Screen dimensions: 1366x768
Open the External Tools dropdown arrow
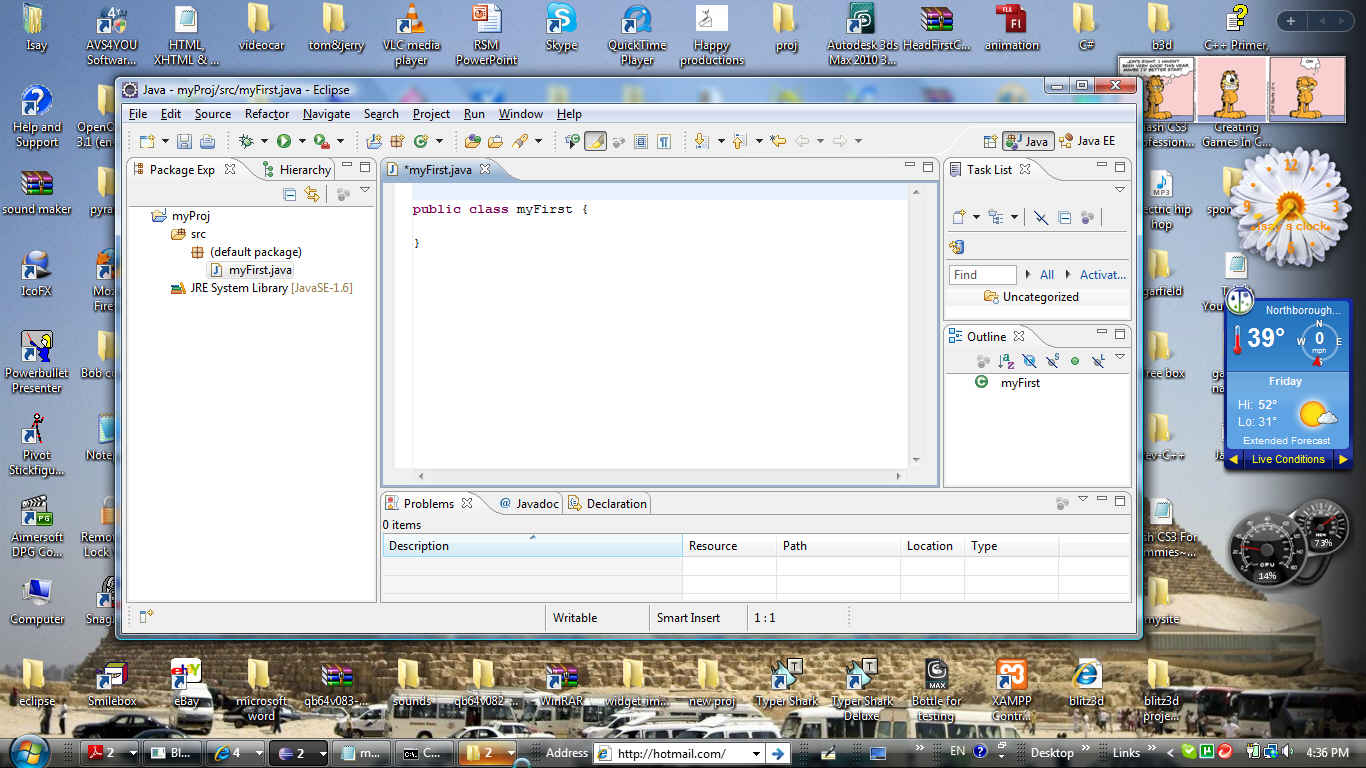tap(340, 141)
